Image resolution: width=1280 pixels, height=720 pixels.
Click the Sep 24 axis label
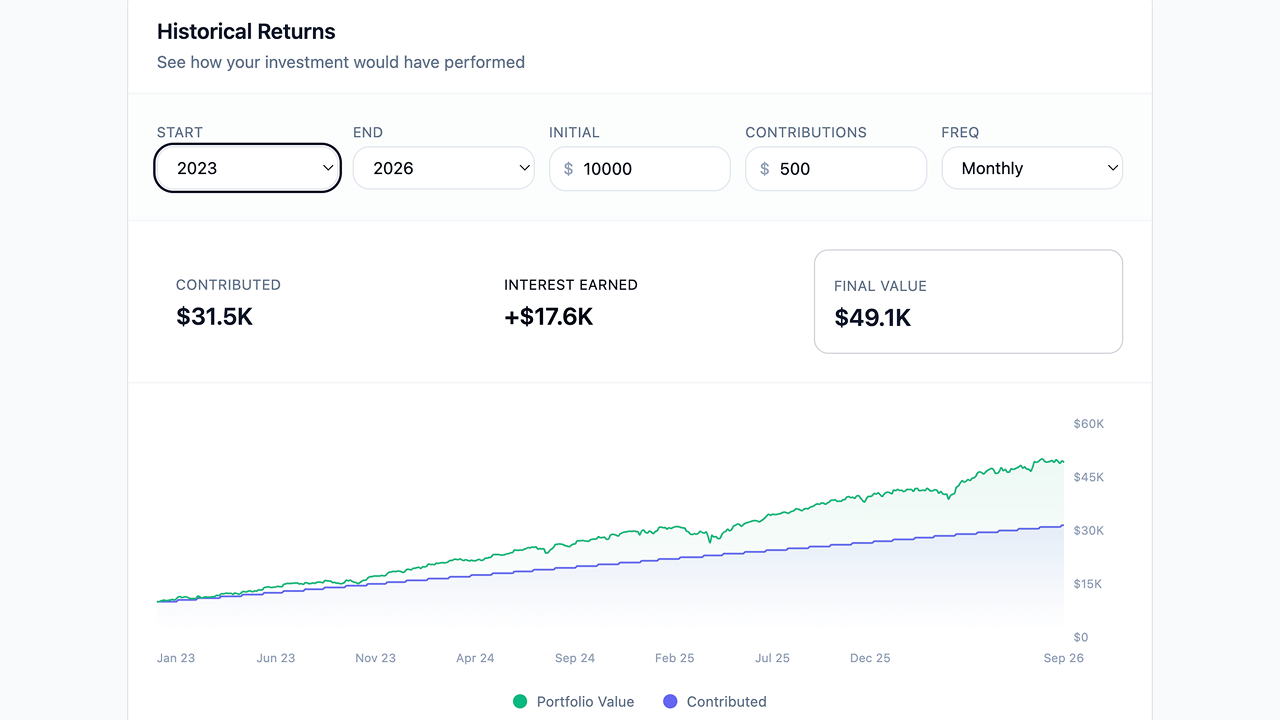pyautogui.click(x=575, y=658)
